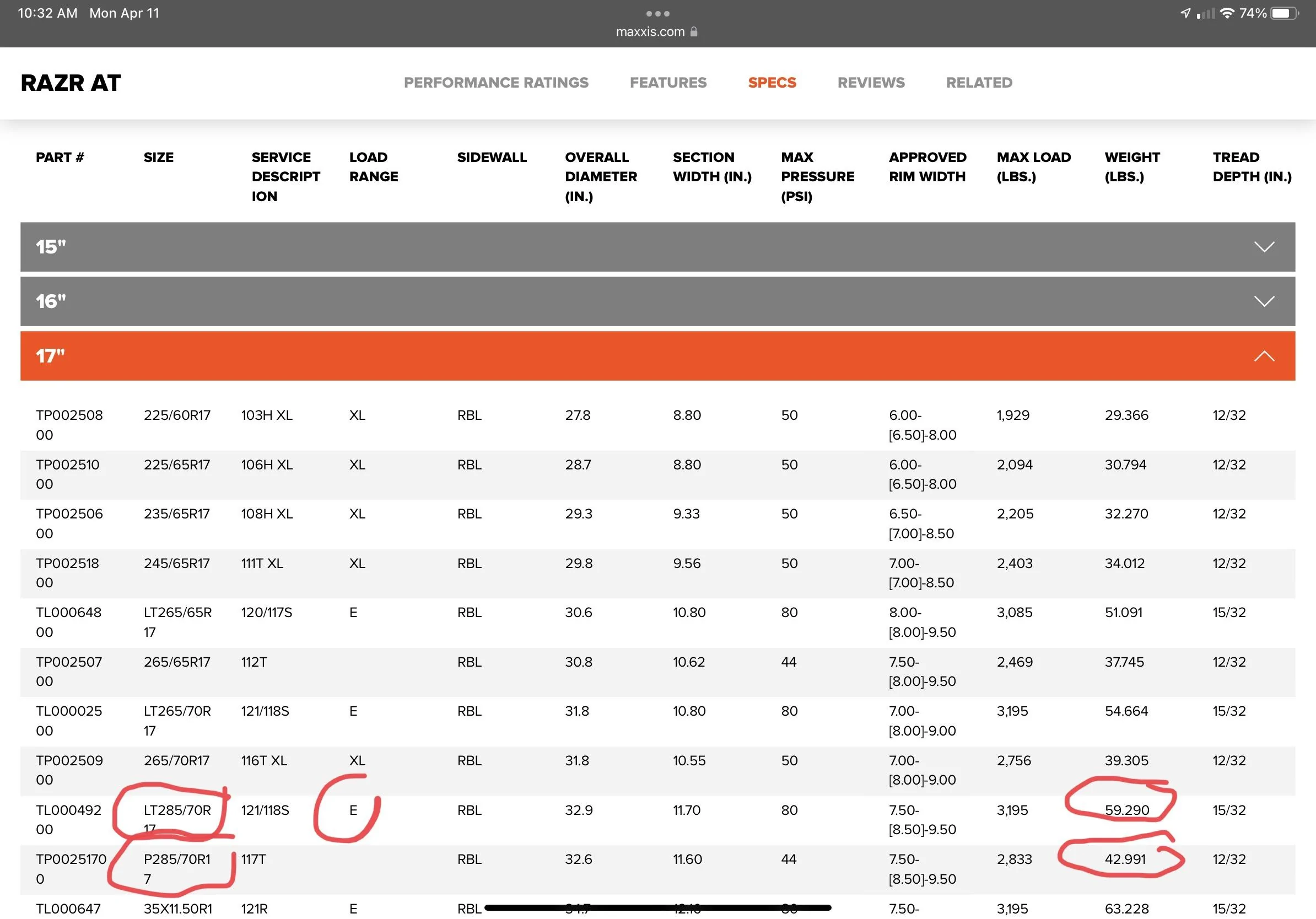The width and height of the screenshot is (1316, 919).
Task: Tap the LOAD RANGE column header
Action: pos(373,167)
